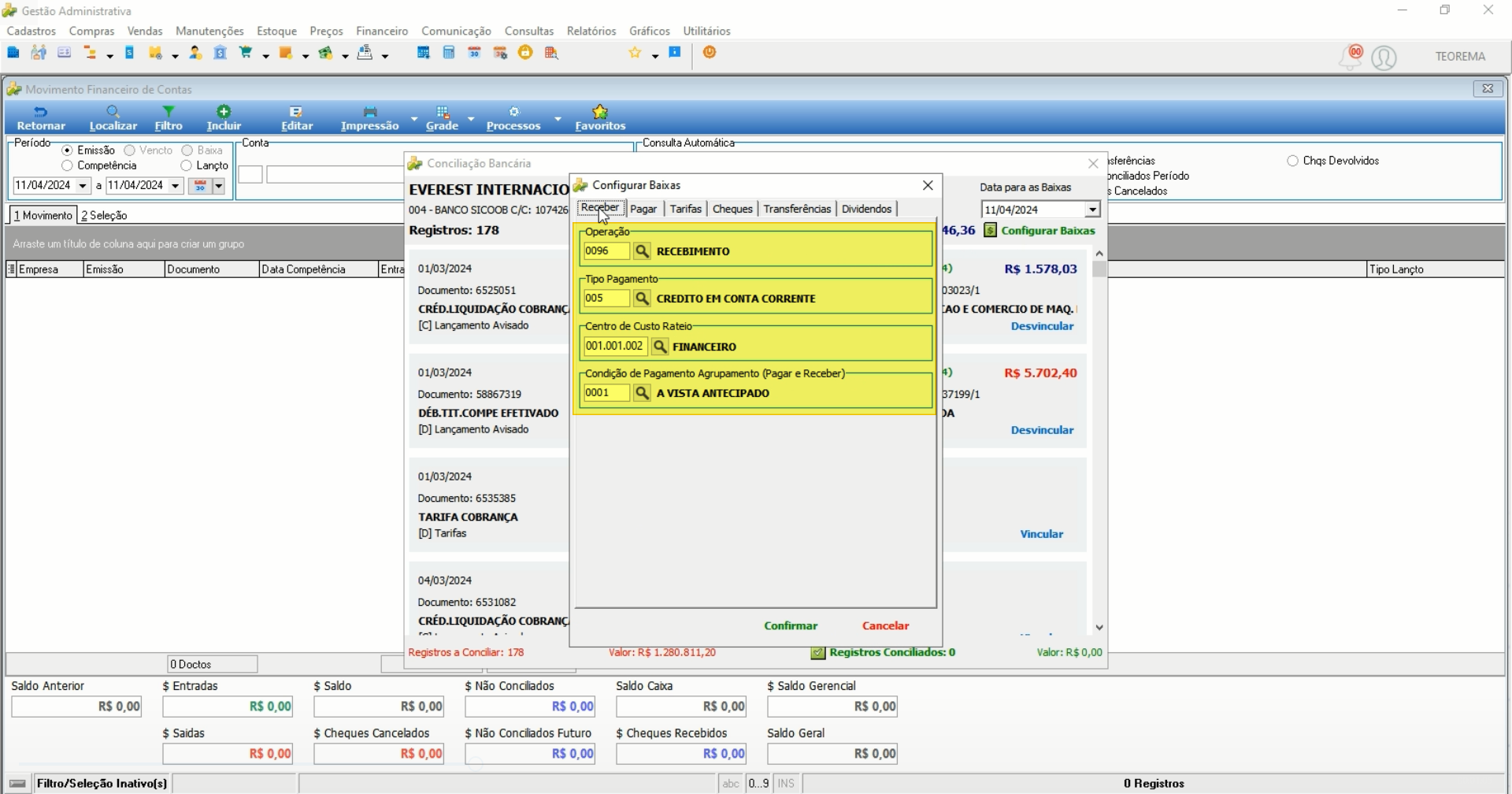The image size is (1512, 794).
Task: Open the Favoritos star icon
Action: click(x=600, y=112)
